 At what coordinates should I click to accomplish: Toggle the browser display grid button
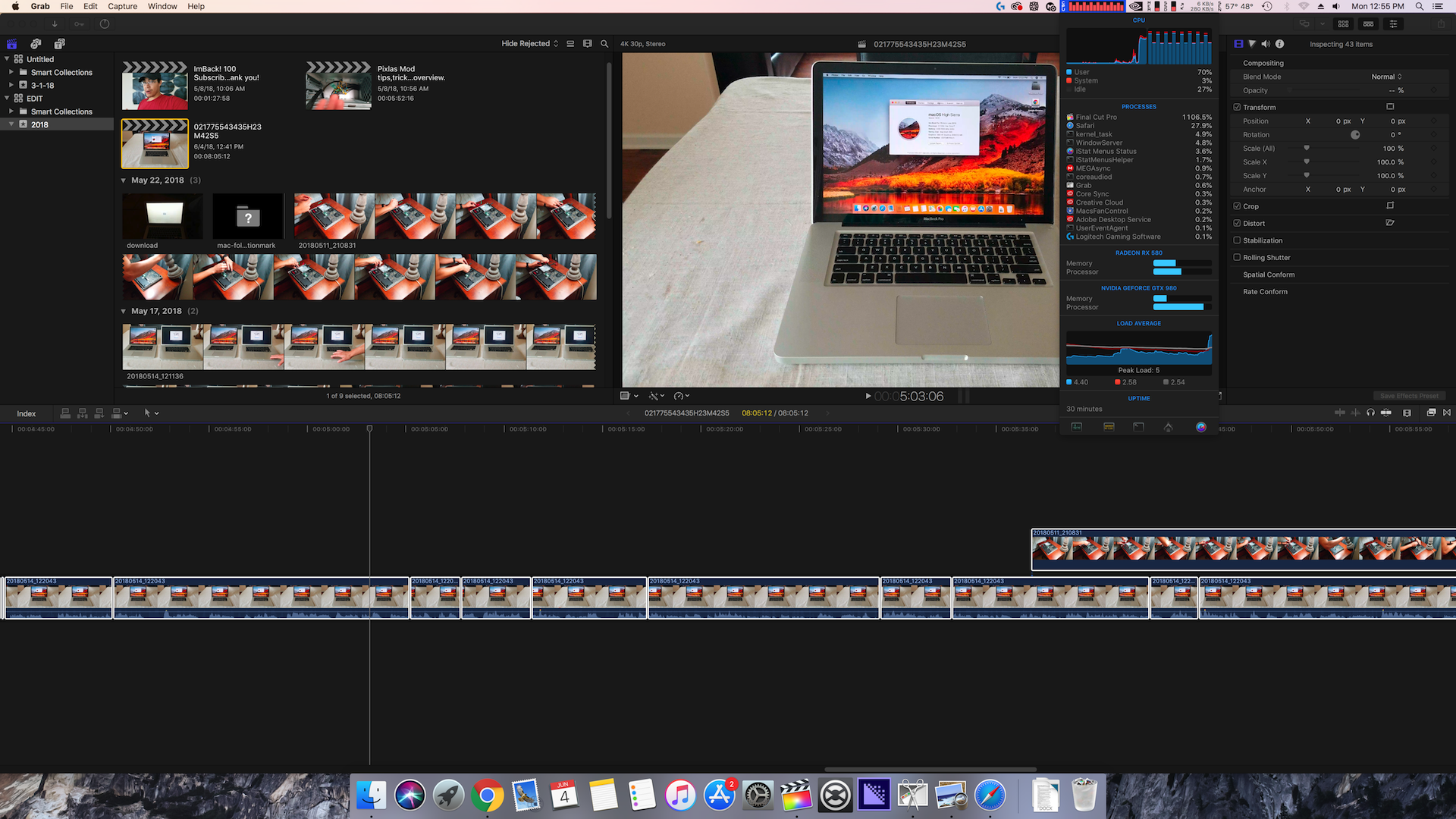(1343, 24)
